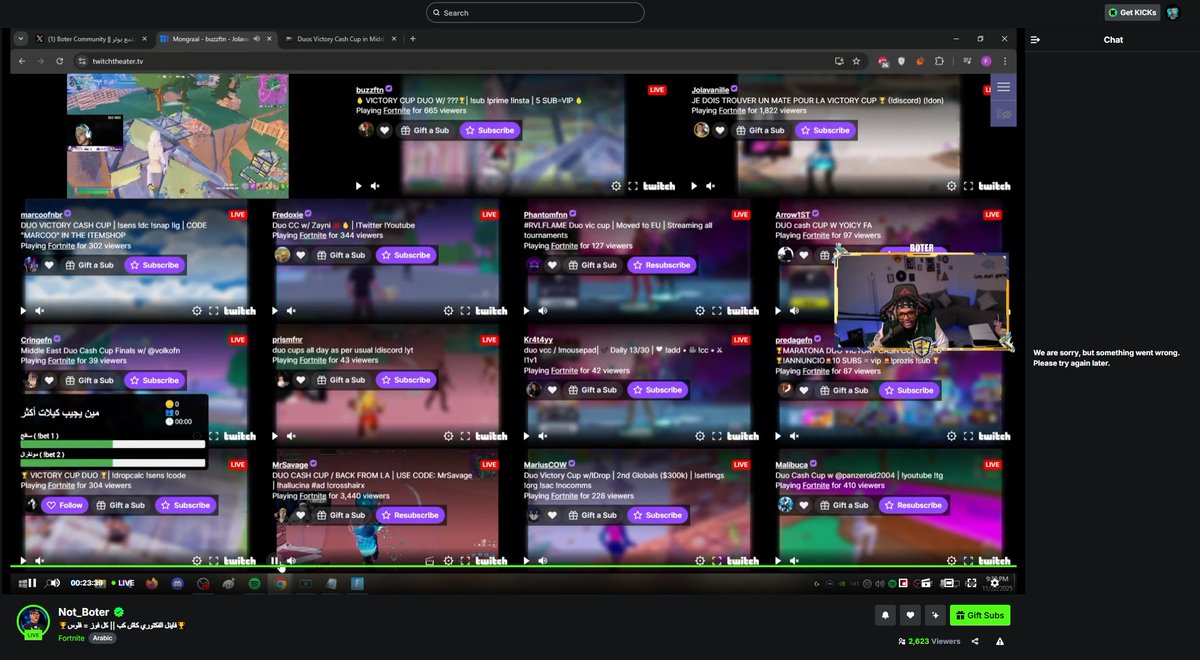Pause the Kick stream player
This screenshot has width=1200, height=660.
[32, 583]
